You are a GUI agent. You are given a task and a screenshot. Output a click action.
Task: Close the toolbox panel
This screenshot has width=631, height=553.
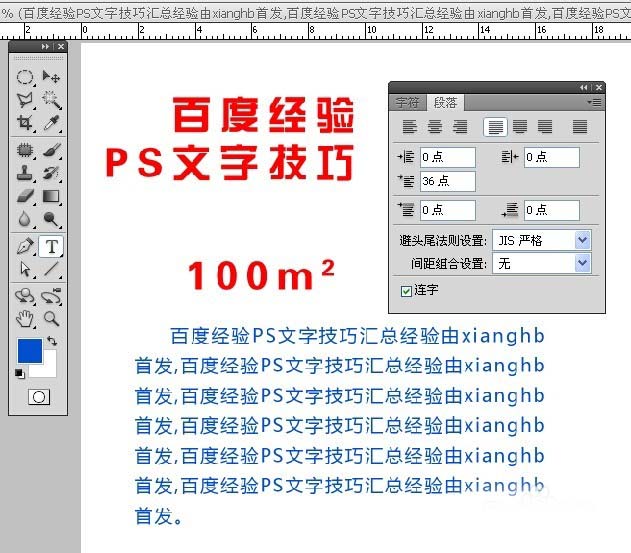pyautogui.click(x=61, y=47)
